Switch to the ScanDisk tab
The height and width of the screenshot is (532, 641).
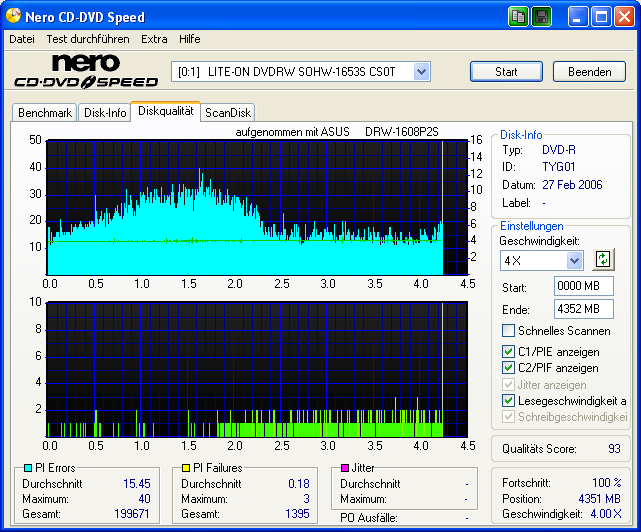coord(228,113)
